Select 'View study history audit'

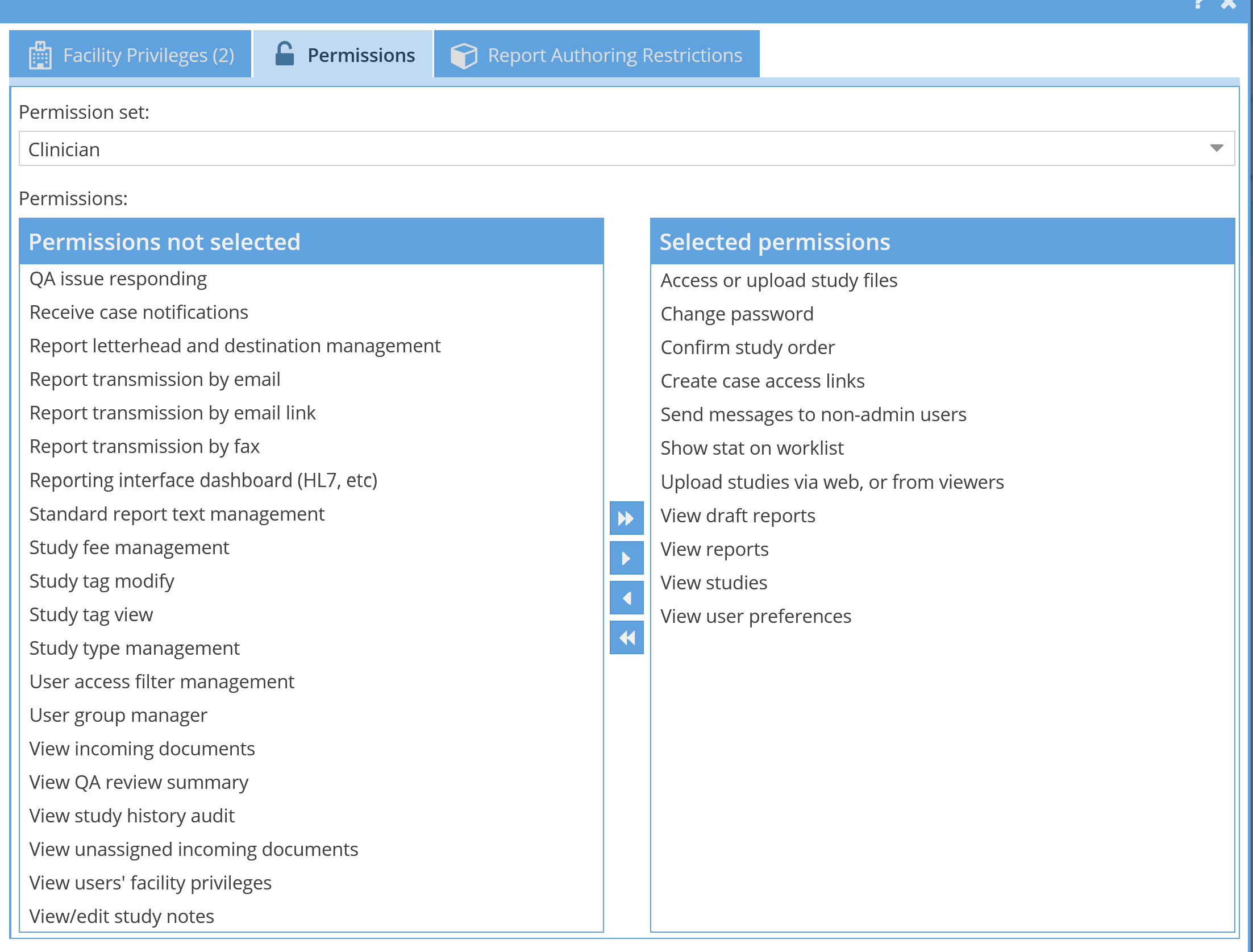click(311, 816)
